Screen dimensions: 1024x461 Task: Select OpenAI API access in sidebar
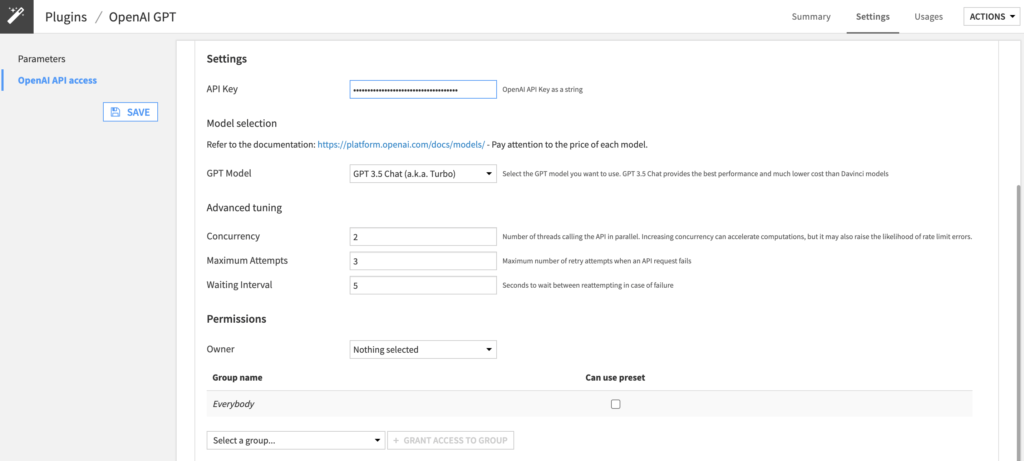click(x=57, y=80)
